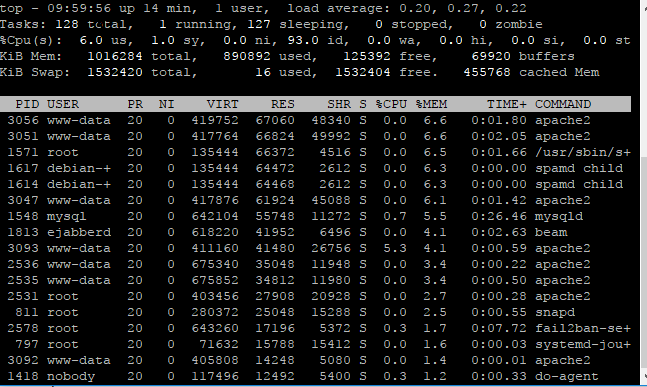The width and height of the screenshot is (647, 387).
Task: Click the RES column header
Action: pyautogui.click(x=283, y=104)
